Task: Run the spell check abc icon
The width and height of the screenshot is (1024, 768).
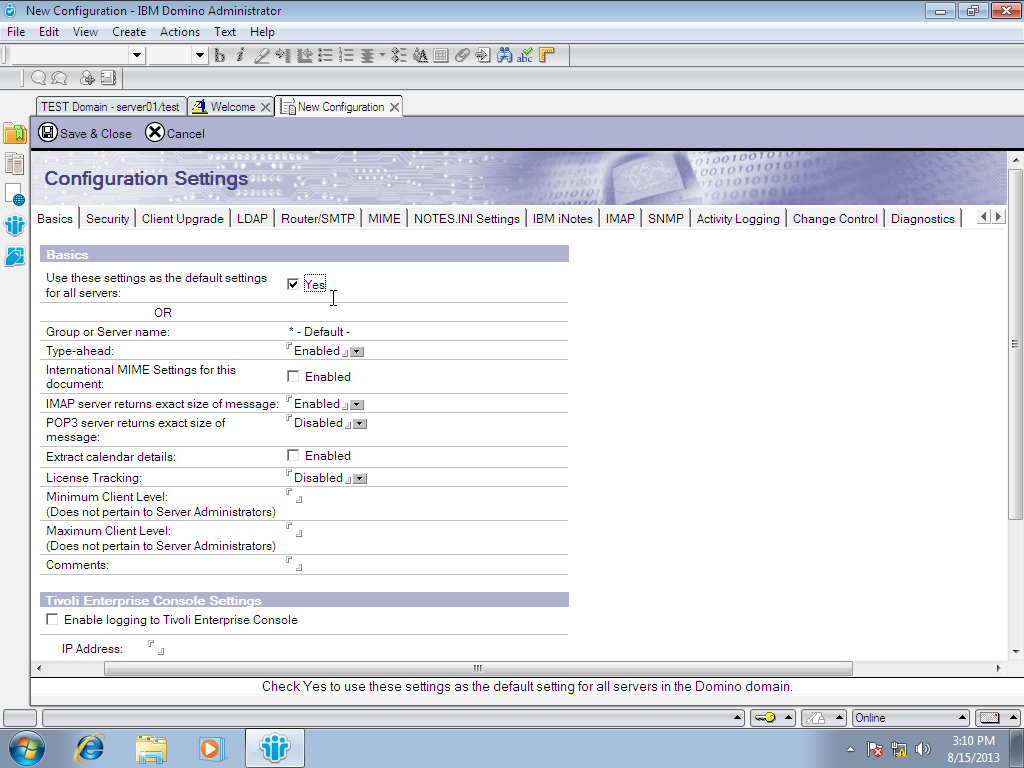Action: 525,56
